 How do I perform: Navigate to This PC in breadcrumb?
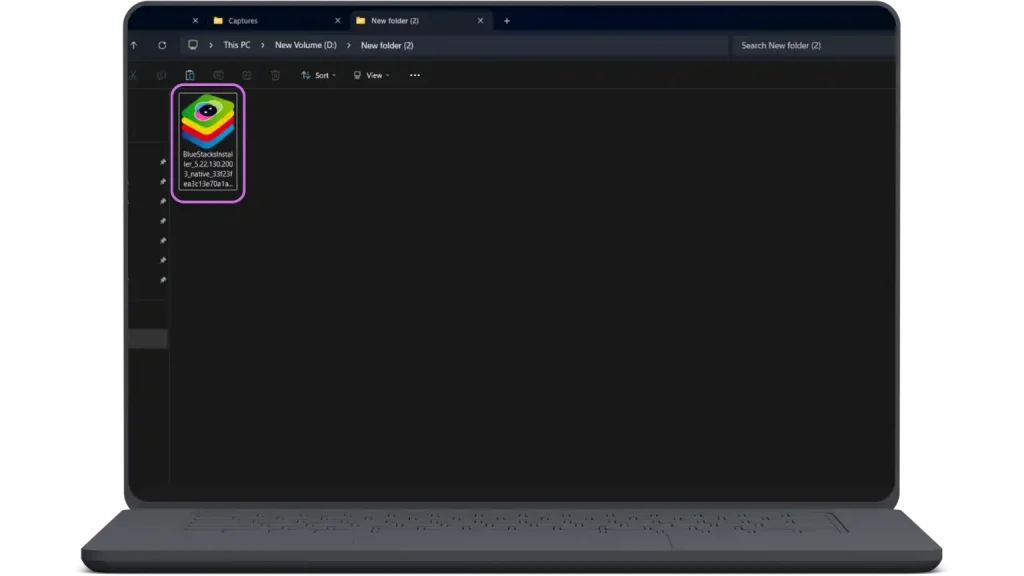pos(237,45)
